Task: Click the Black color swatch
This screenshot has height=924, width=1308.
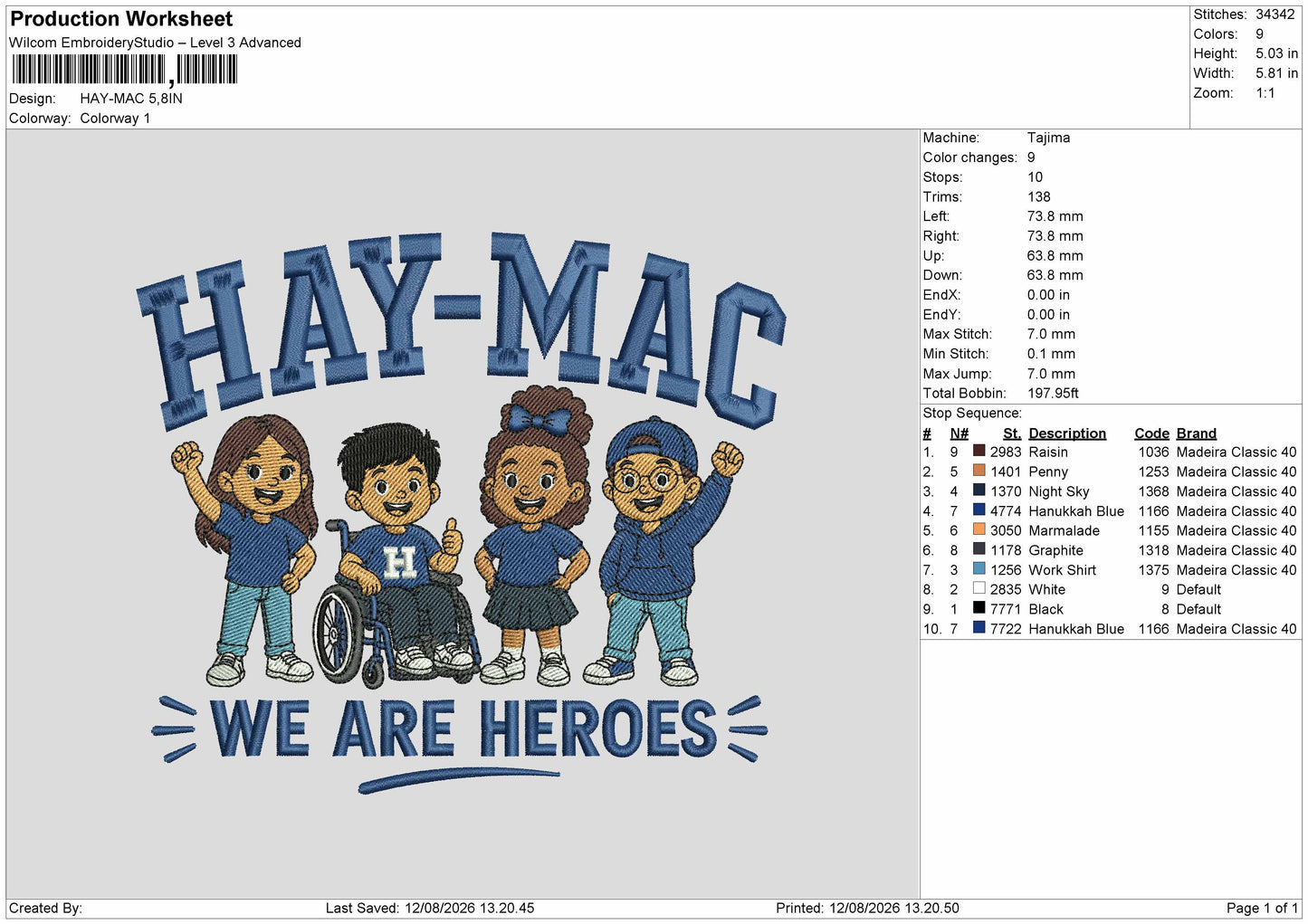Action: click(x=979, y=608)
